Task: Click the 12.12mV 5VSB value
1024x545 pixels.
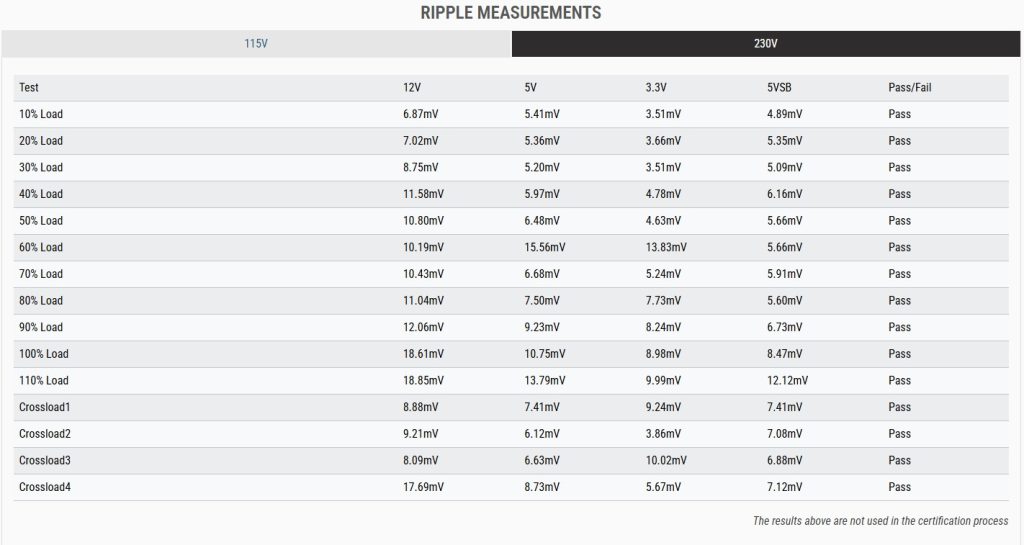Action: point(788,381)
